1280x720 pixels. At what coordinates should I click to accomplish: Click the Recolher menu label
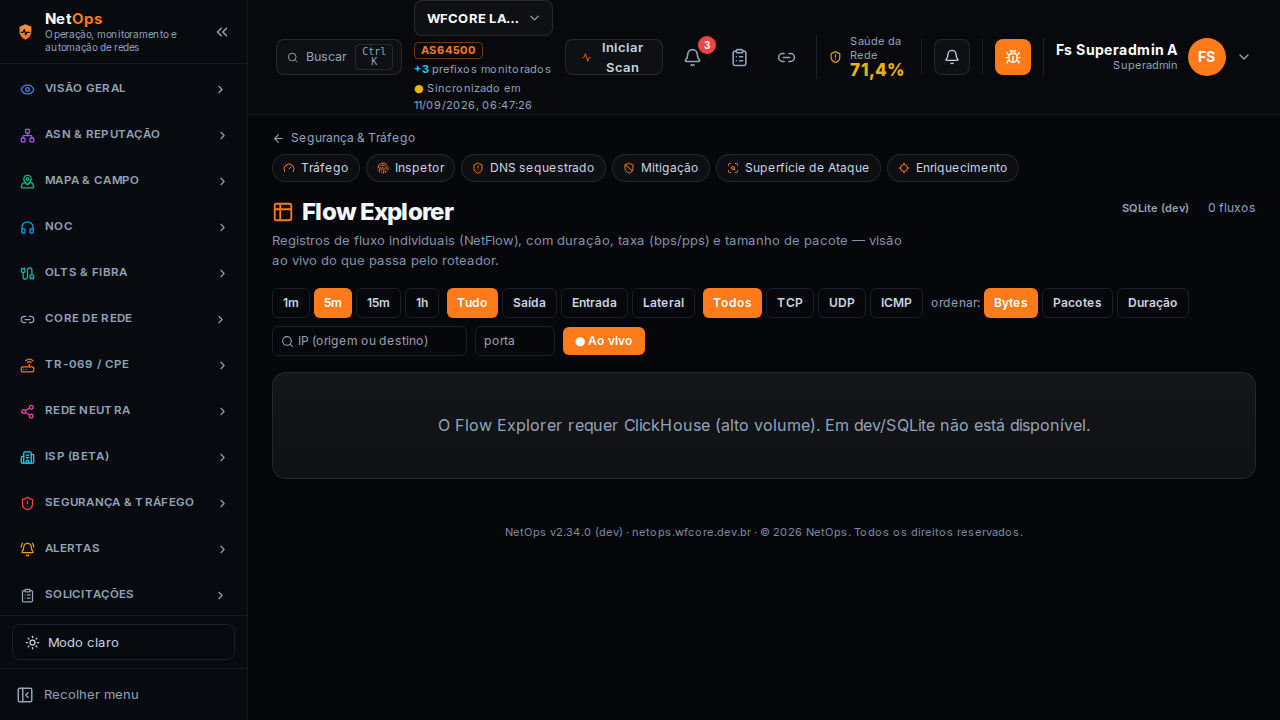point(91,695)
